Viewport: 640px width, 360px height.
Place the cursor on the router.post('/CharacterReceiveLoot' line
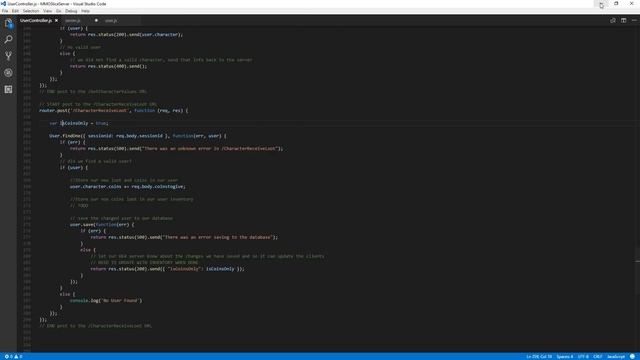pyautogui.click(x=113, y=111)
